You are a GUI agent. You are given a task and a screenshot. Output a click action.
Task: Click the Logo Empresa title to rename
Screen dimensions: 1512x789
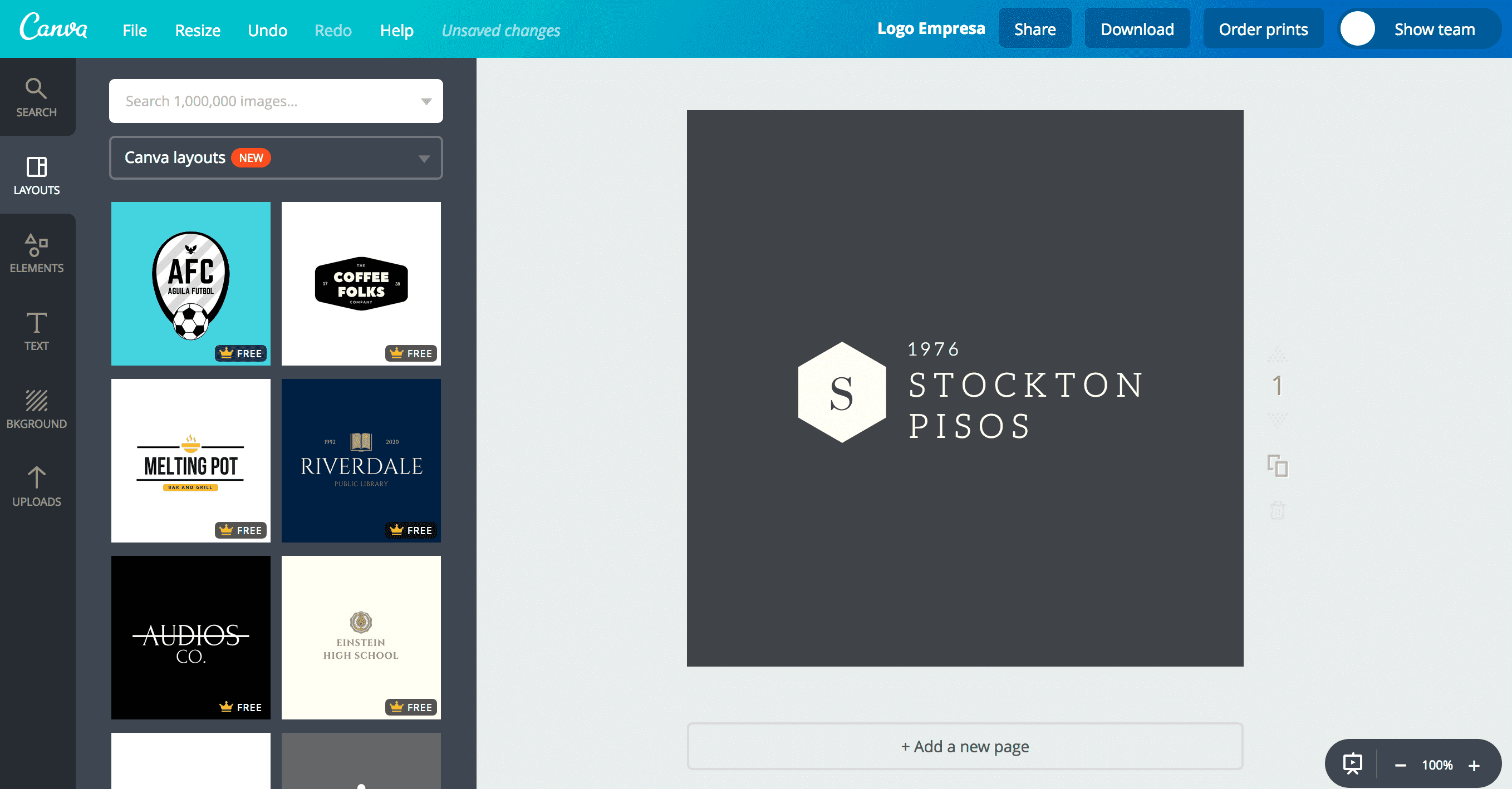(931, 28)
